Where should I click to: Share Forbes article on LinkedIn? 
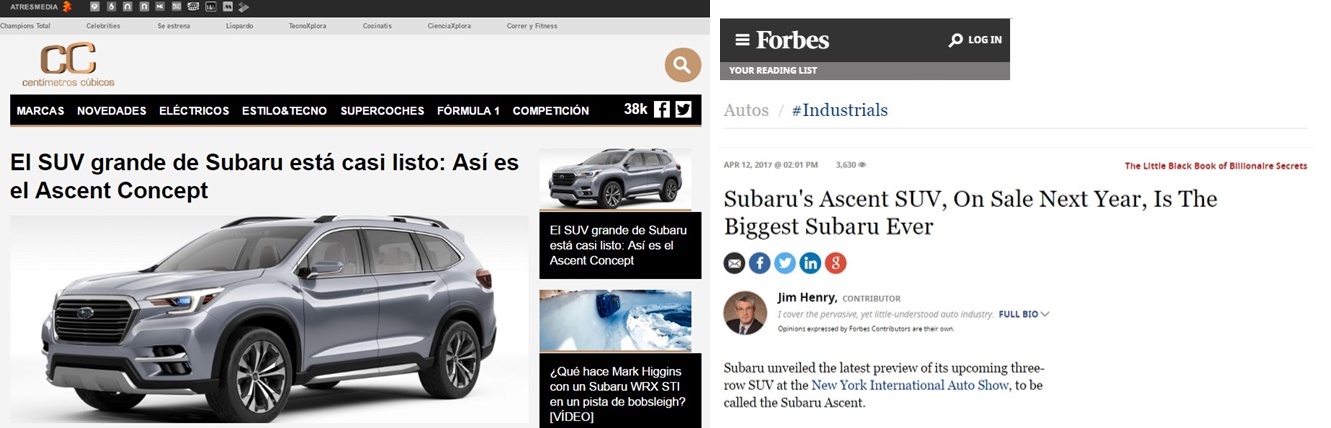tap(811, 263)
